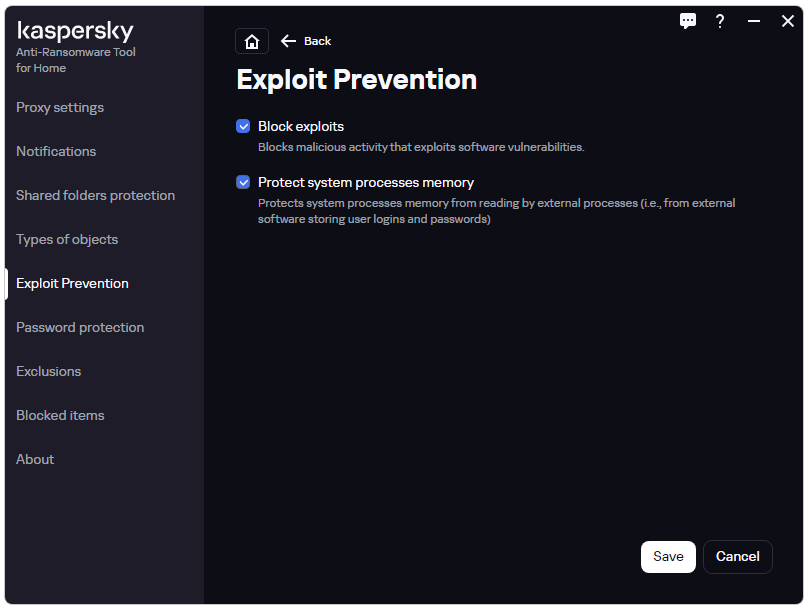The height and width of the screenshot is (610, 809).
Task: Cancel the settings changes
Action: (737, 556)
